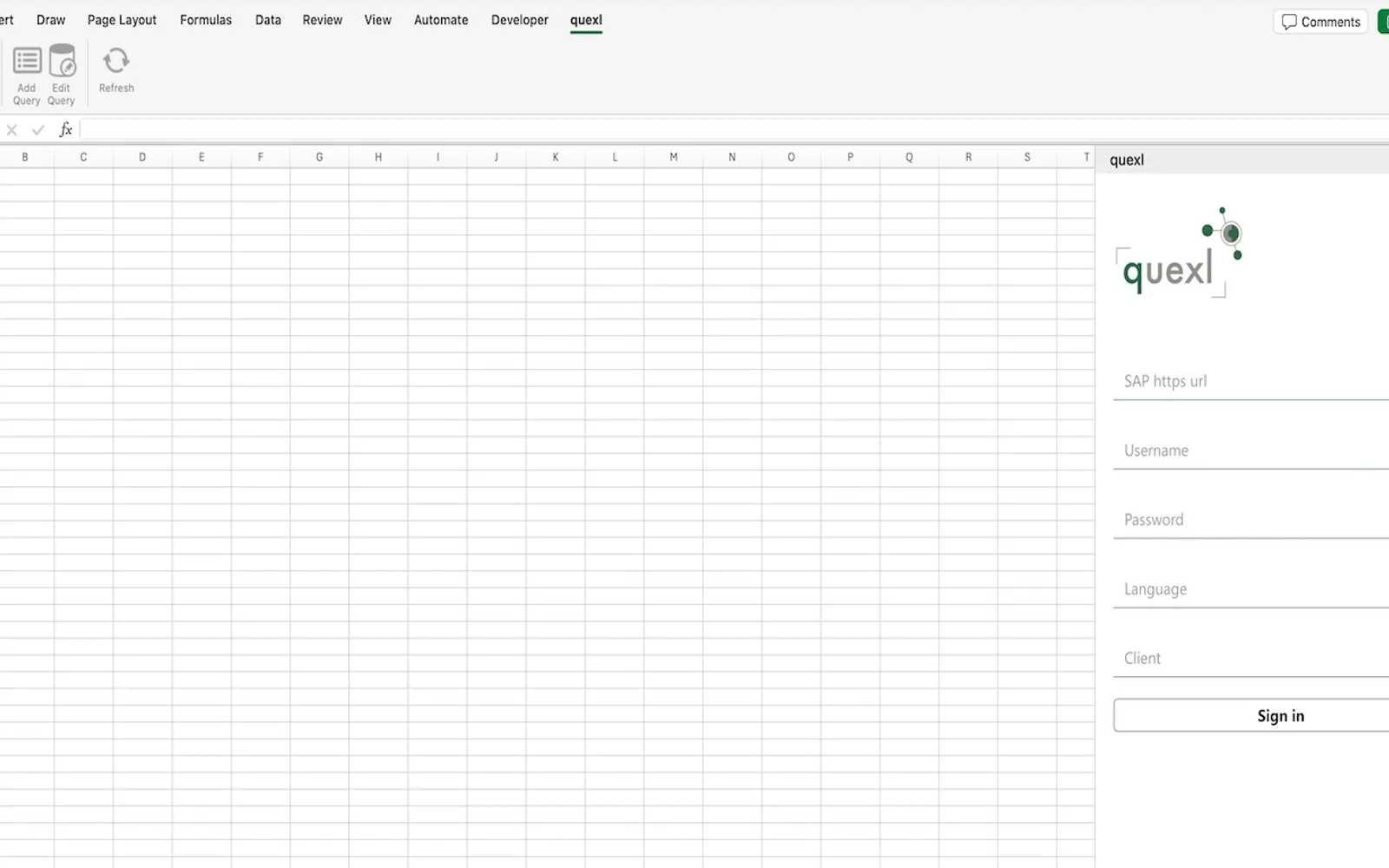Screen dimensions: 1389x868
Task: Select column H header
Action: click(379, 157)
